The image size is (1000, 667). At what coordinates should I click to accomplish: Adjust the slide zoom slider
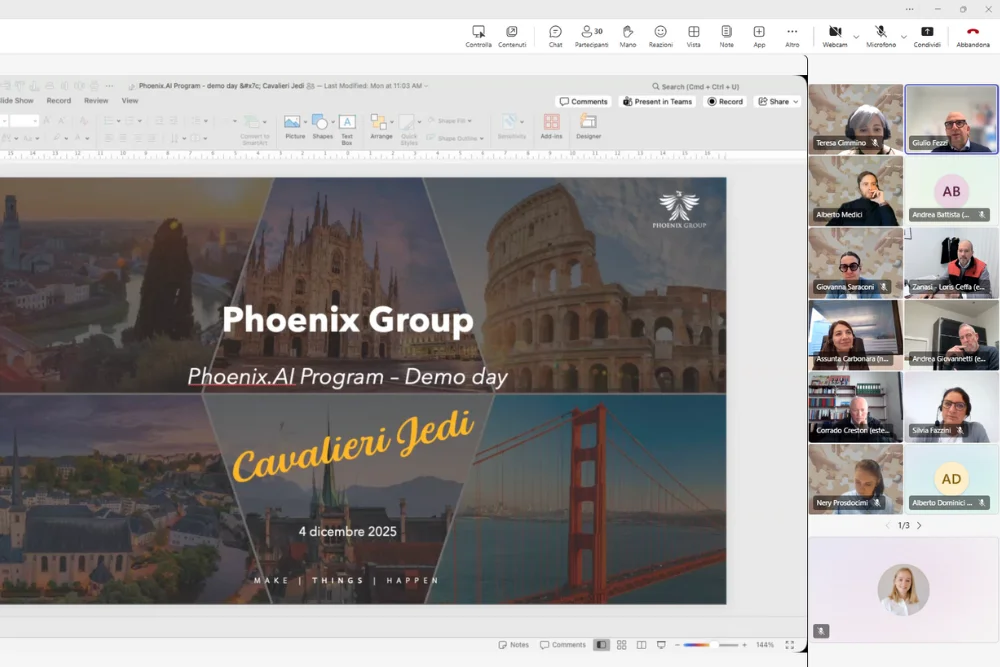pyautogui.click(x=712, y=645)
